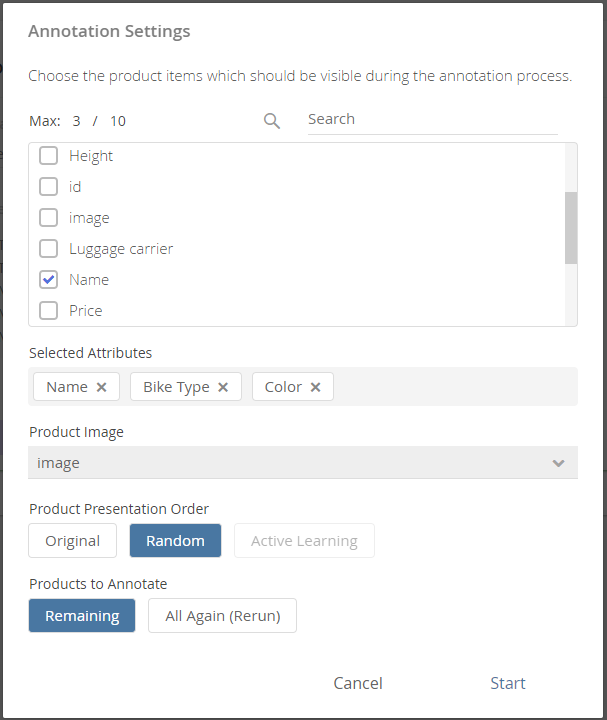This screenshot has width=607, height=720.
Task: Enable the id attribute checkbox
Action: point(48,187)
